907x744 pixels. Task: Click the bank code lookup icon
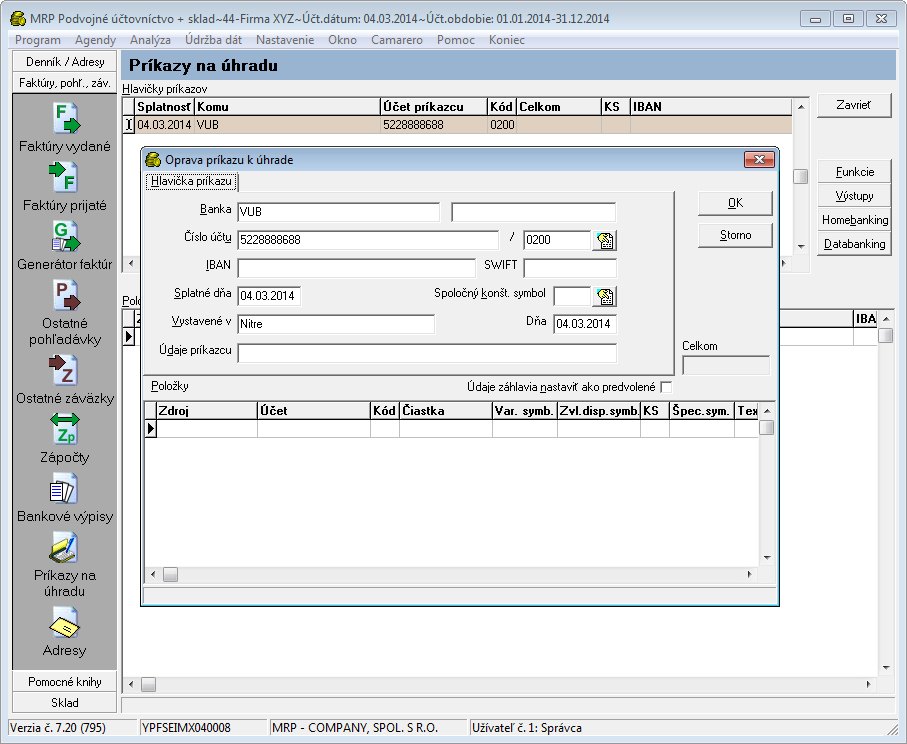coord(604,240)
